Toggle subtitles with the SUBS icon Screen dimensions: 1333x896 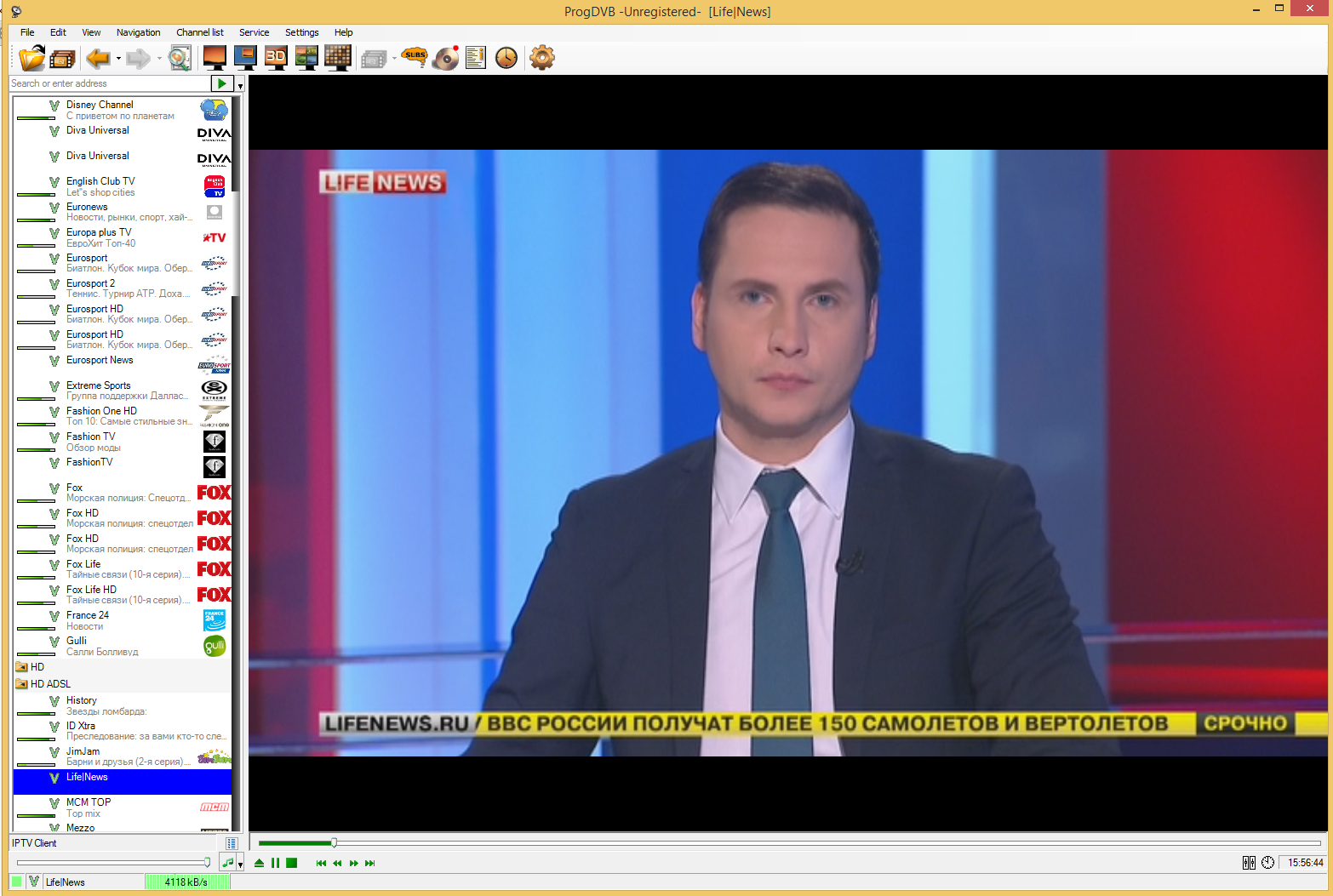[x=415, y=57]
